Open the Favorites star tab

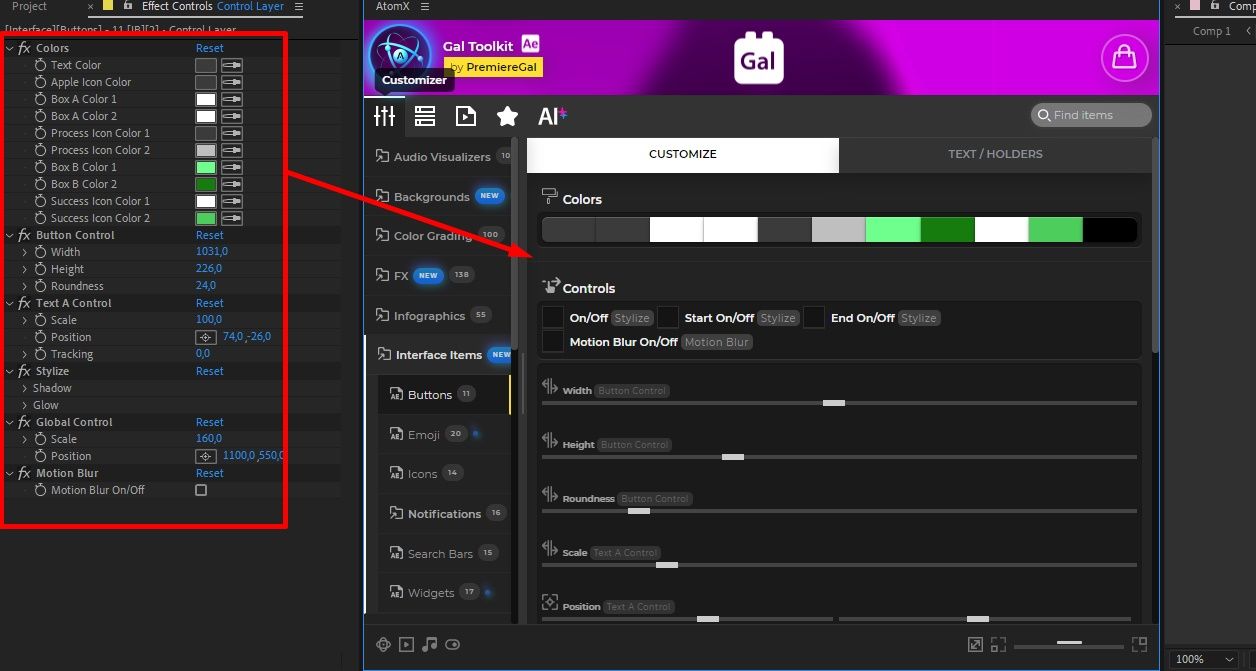click(507, 115)
